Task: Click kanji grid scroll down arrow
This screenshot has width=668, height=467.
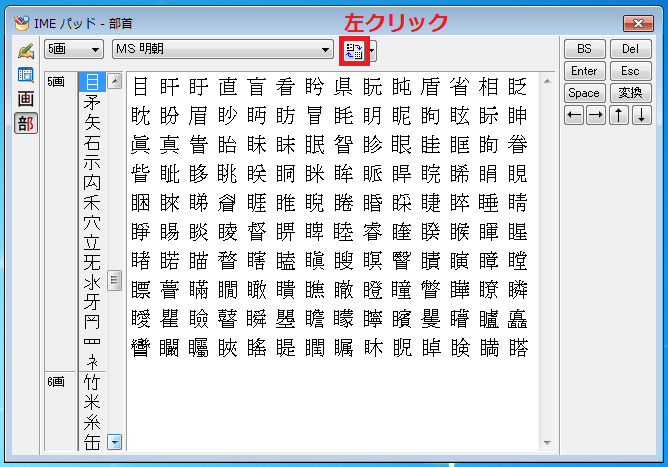Action: [x=547, y=443]
